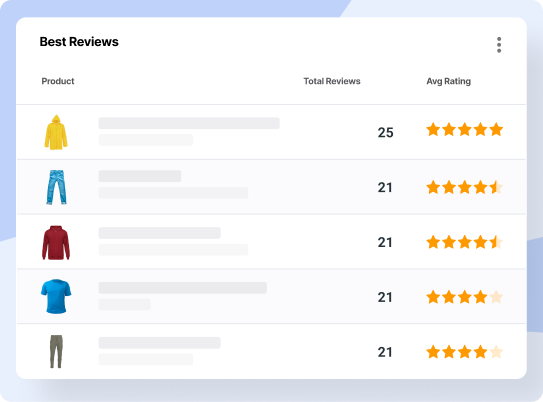Open the product title placeholder beside the raincoat
Screen dimensions: 543x402
[x=189, y=123]
